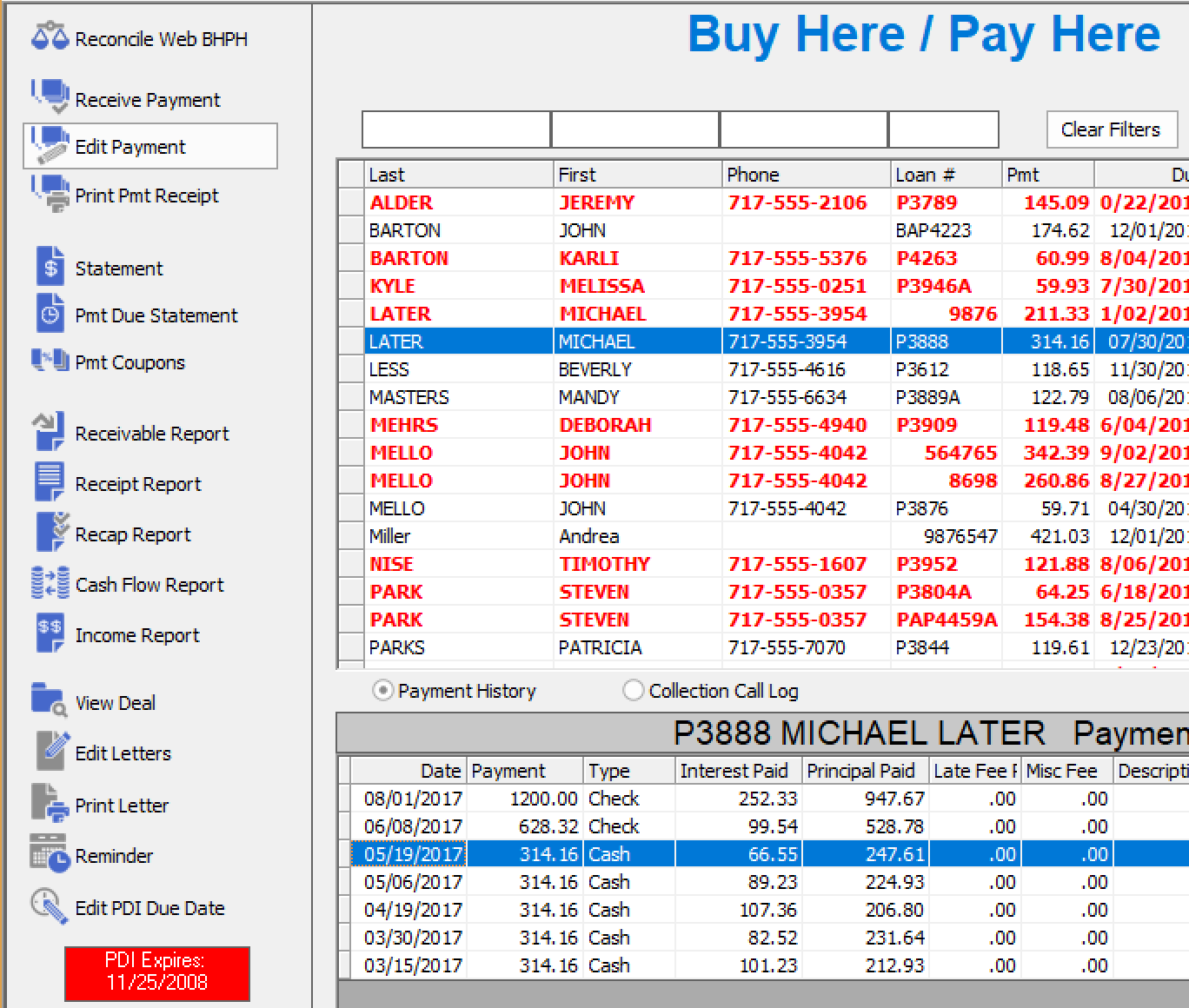
Task: Select the row for MEHRS DEBORAH
Action: (608, 425)
